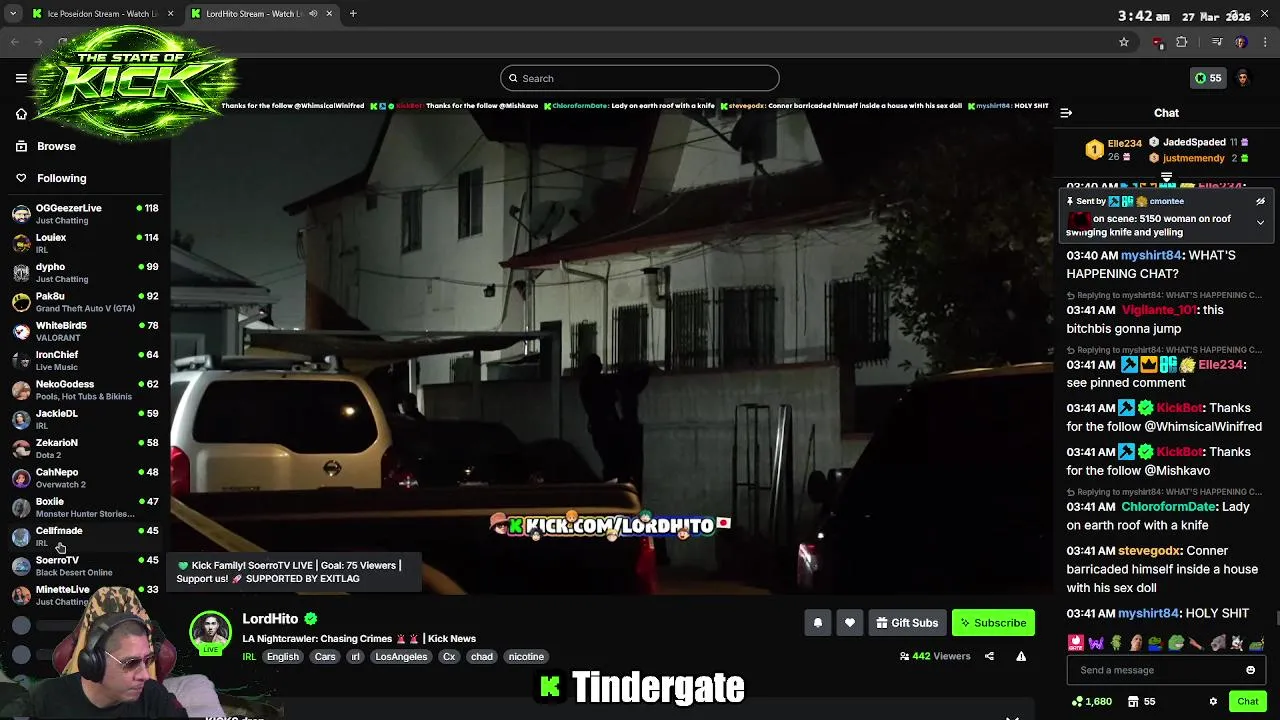Screen dimensions: 1280x720
Task: Open the media control icon in toolbar
Action: (1216, 42)
